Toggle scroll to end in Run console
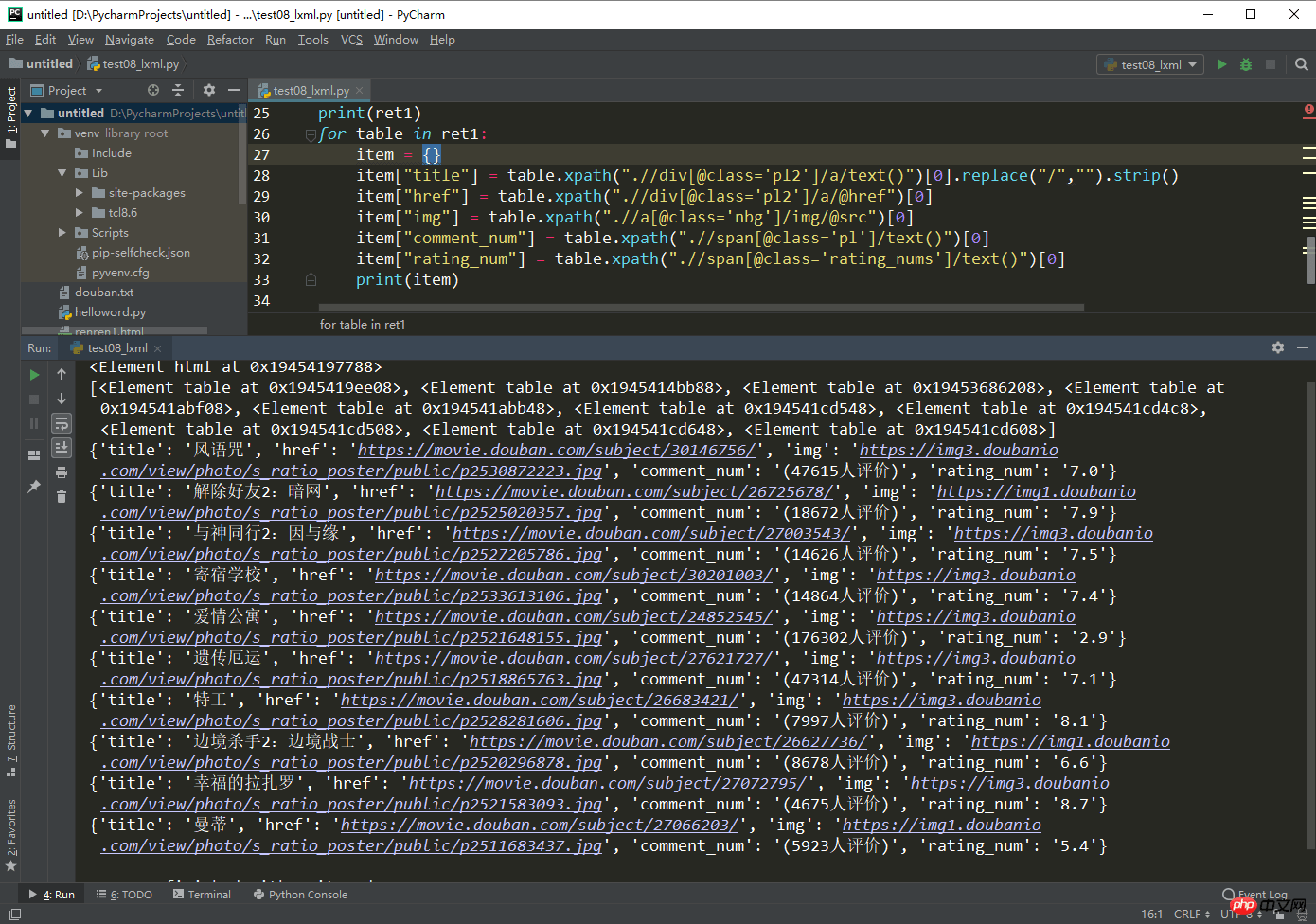The width and height of the screenshot is (1316, 924). click(62, 447)
